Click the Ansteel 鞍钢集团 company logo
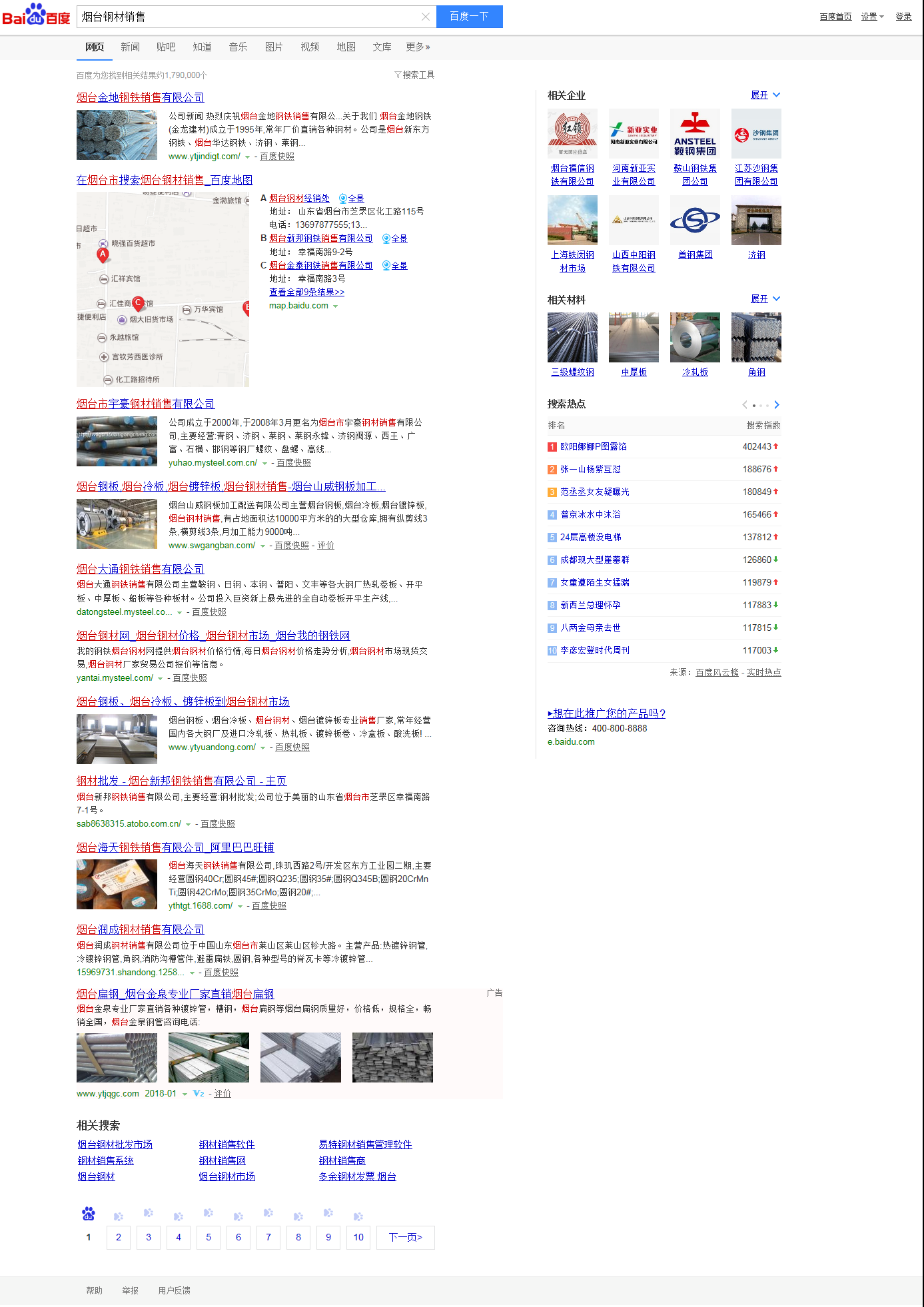The width and height of the screenshot is (924, 1307). tap(695, 134)
